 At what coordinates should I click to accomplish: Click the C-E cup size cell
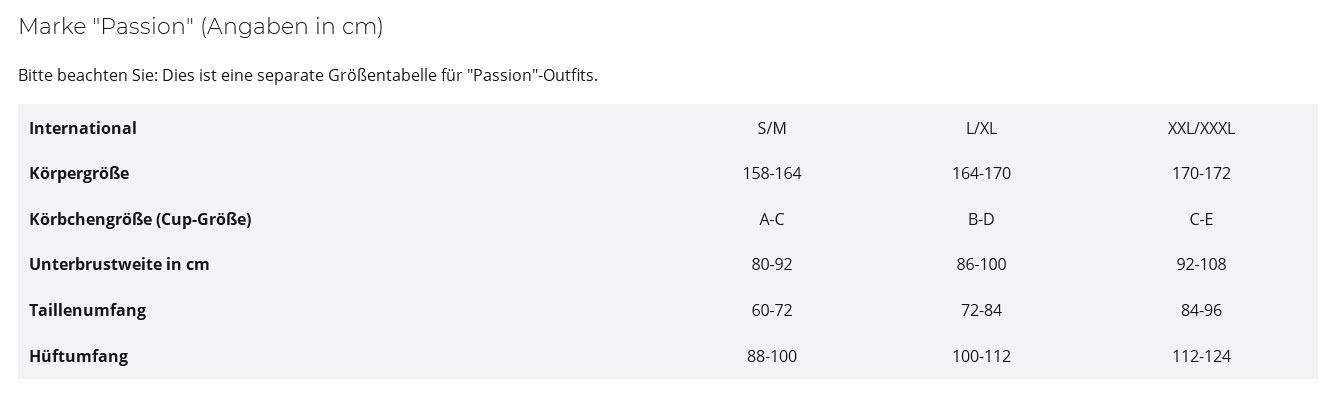[1201, 219]
